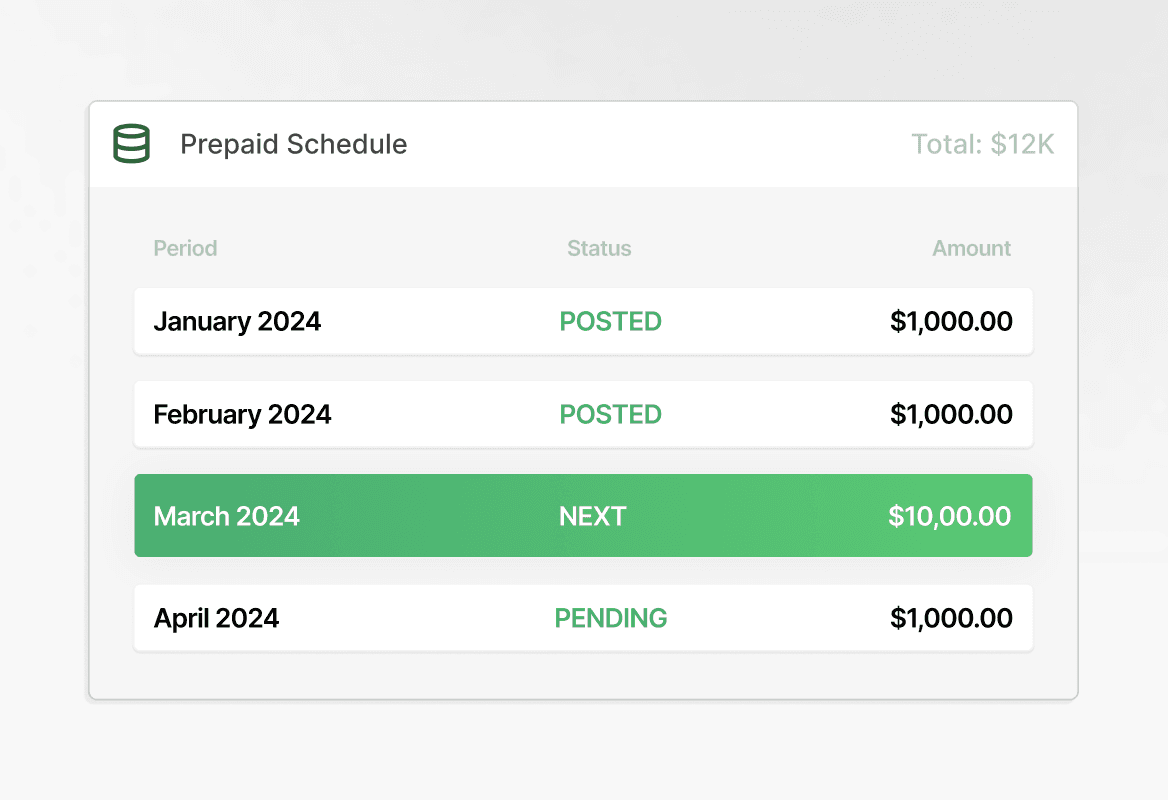Sort by the Period column header

(185, 248)
